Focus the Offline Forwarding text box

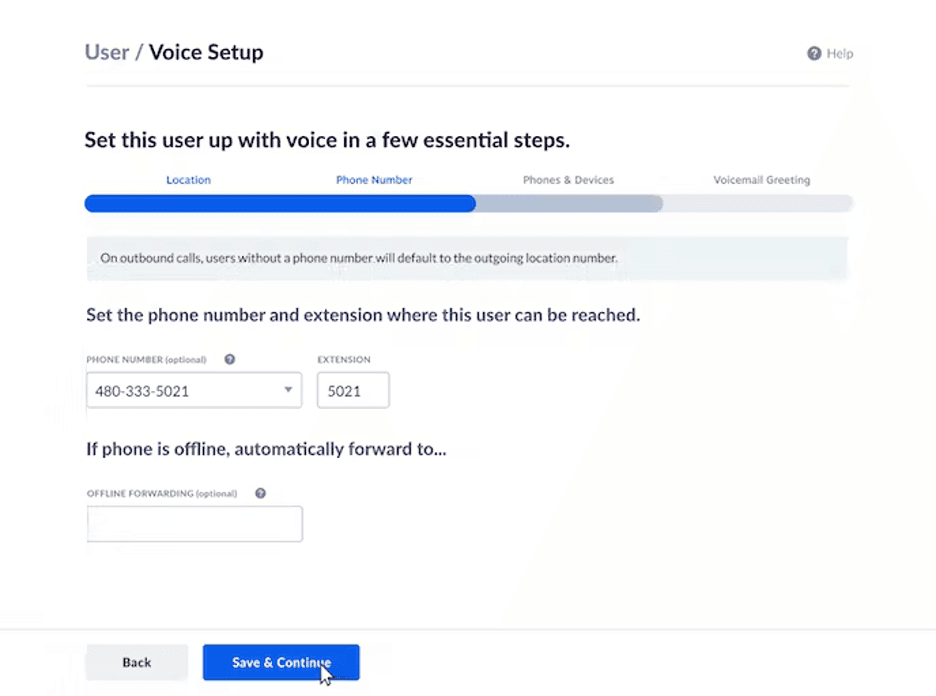point(195,524)
